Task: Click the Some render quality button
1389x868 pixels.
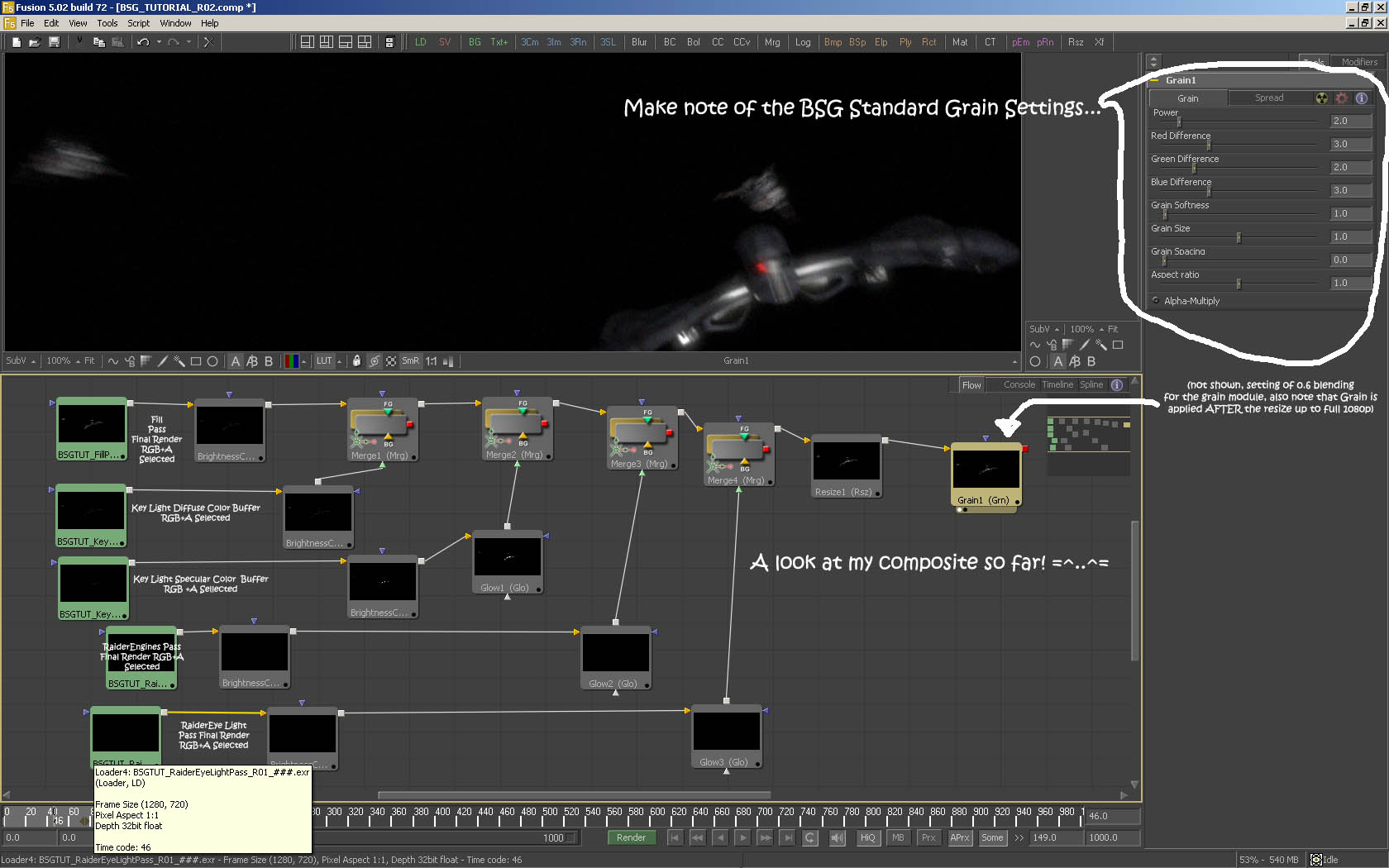Action: click(992, 837)
